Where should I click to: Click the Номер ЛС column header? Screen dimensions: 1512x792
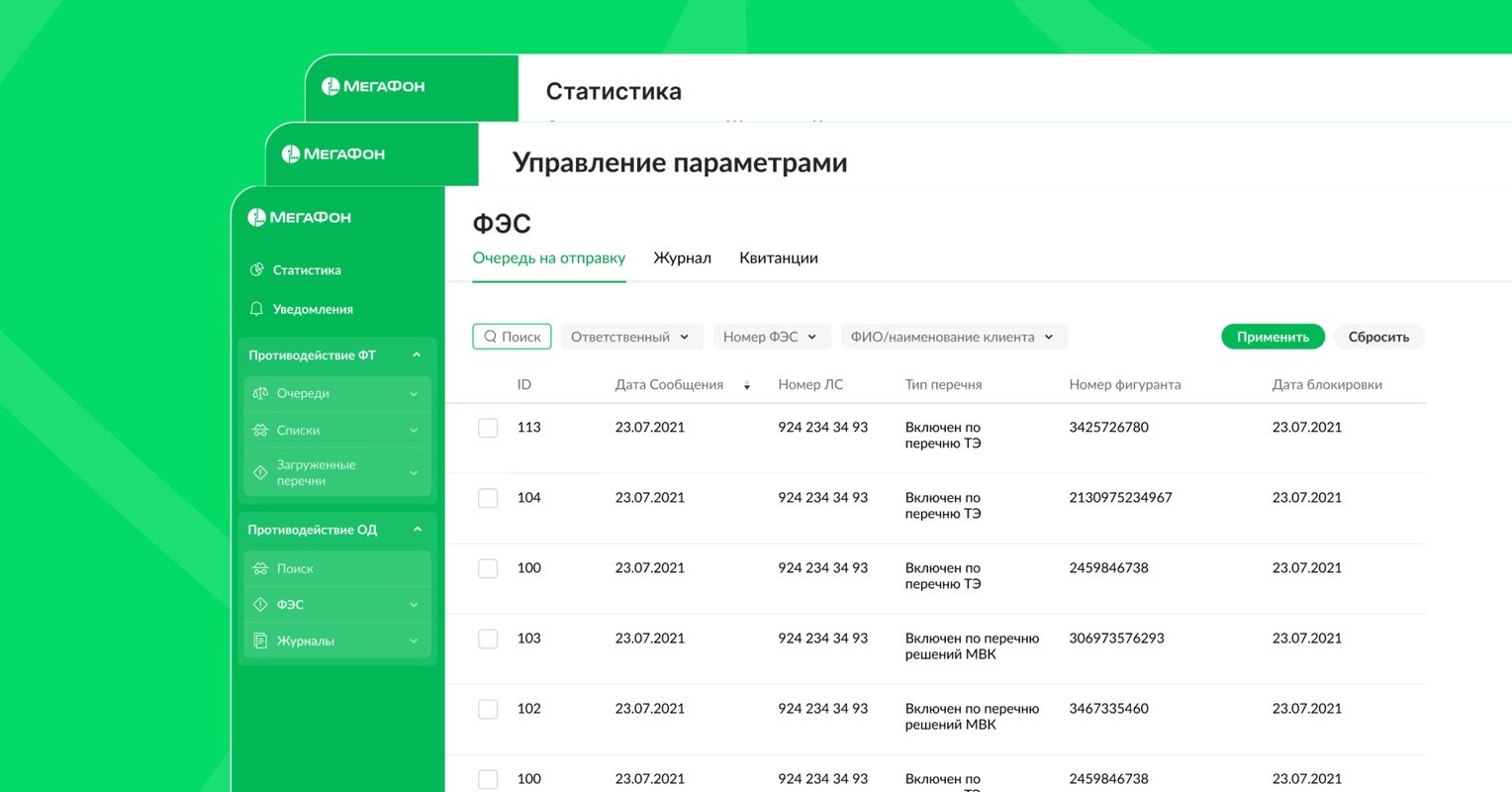pyautogui.click(x=810, y=385)
